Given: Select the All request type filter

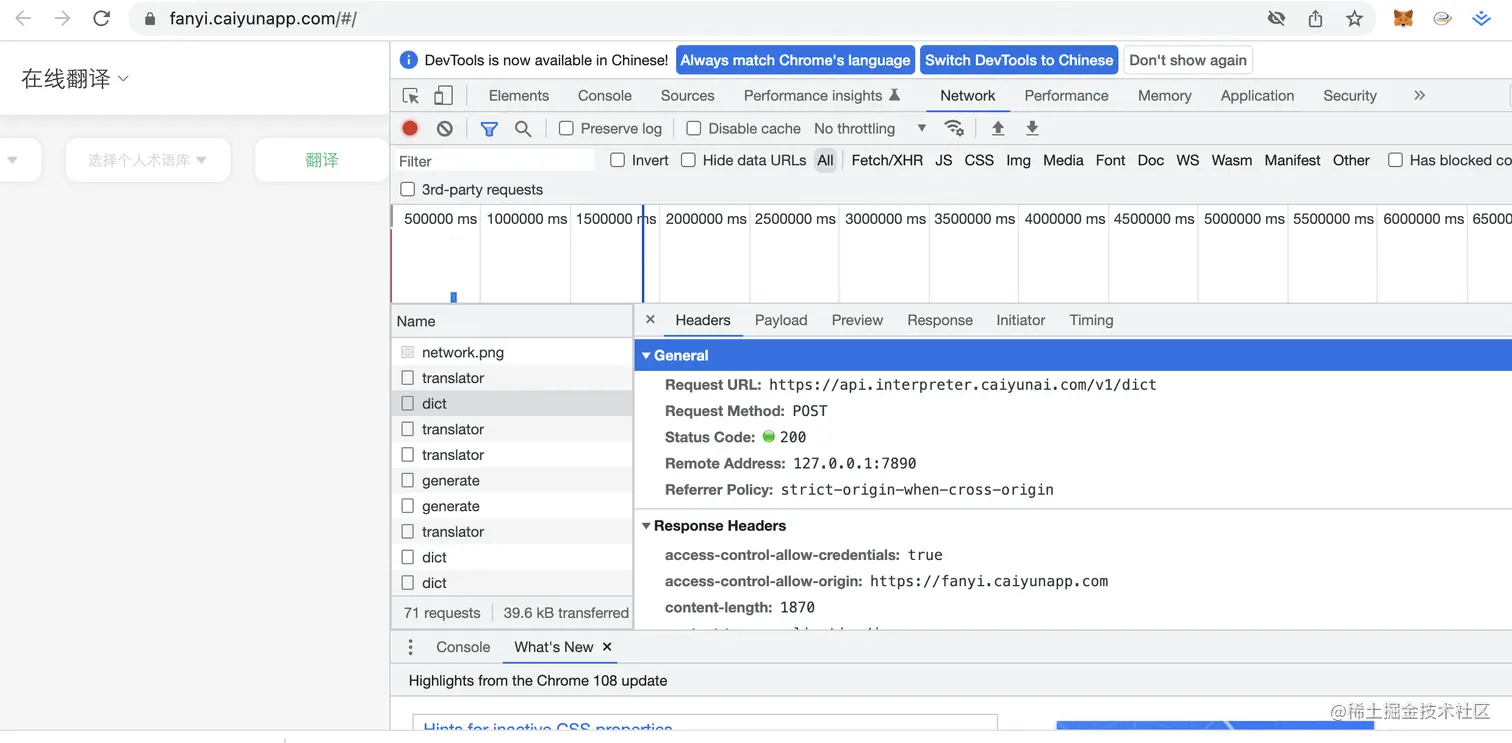Looking at the screenshot, I should pyautogui.click(x=825, y=160).
